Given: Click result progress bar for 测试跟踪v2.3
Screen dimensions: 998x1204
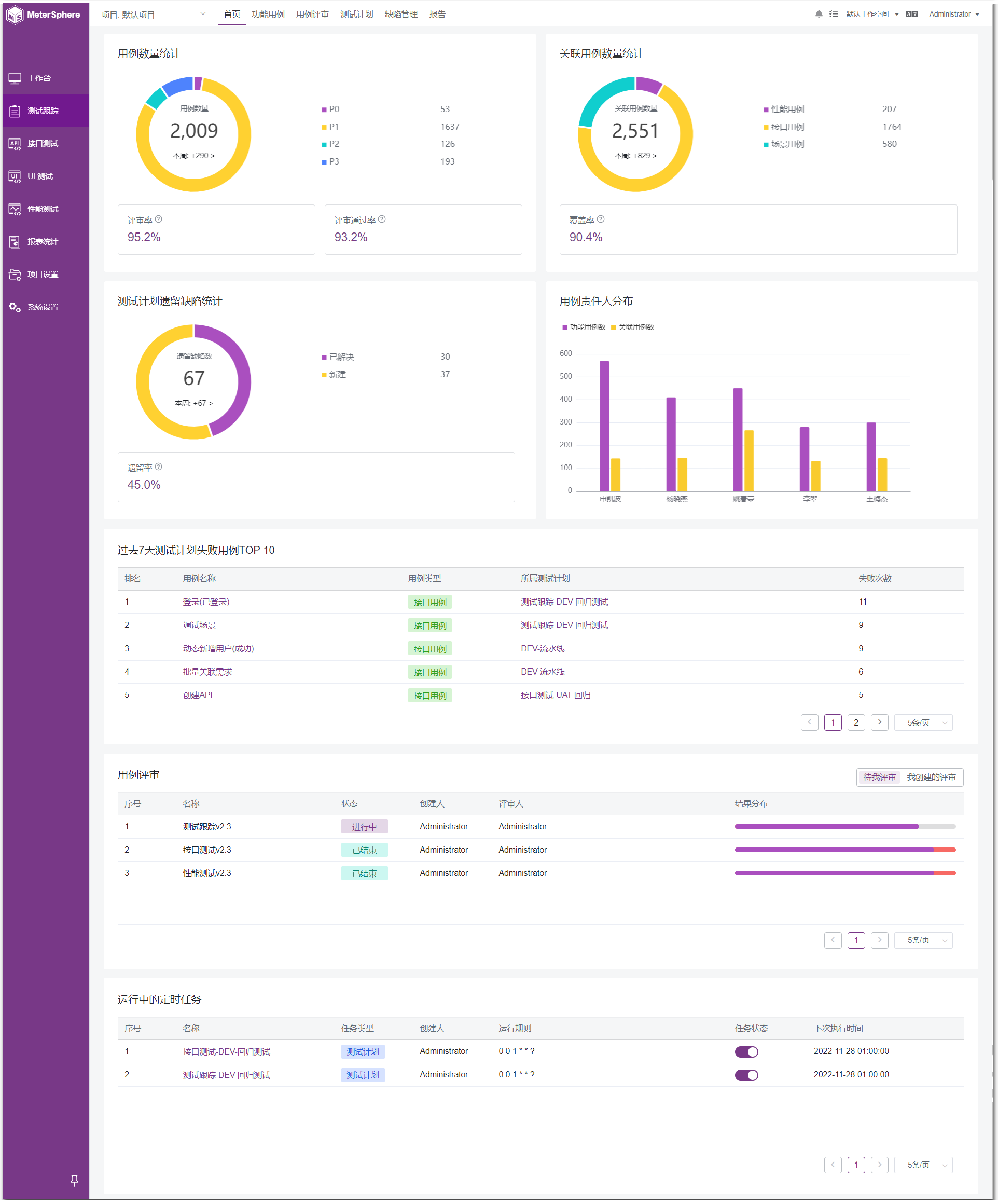Looking at the screenshot, I should pyautogui.click(x=845, y=826).
